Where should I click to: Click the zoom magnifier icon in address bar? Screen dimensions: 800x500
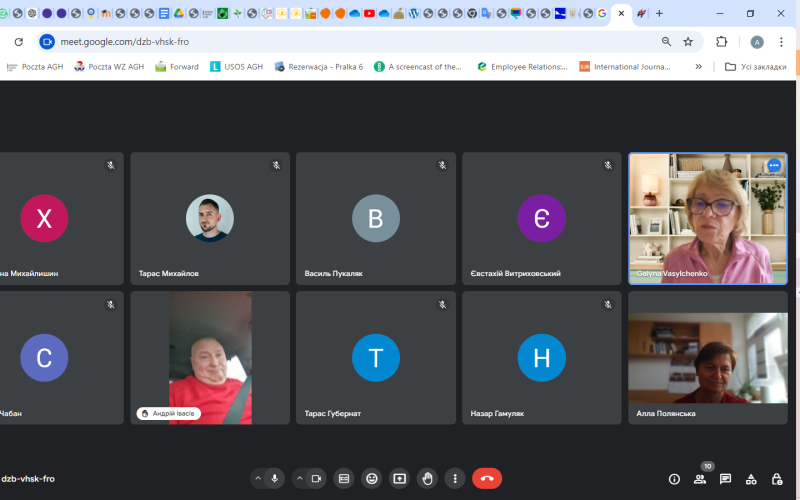(666, 42)
